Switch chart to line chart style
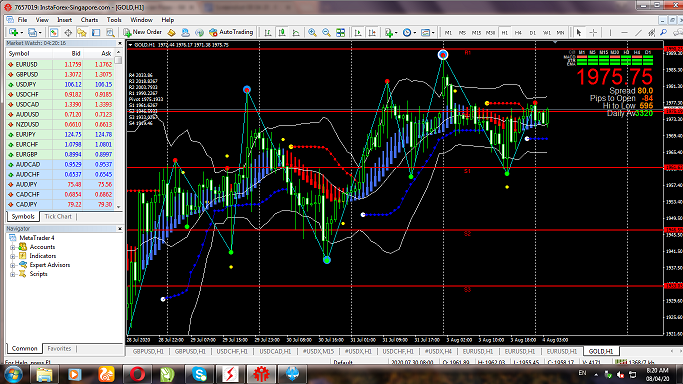The image size is (683, 384). click(x=296, y=32)
